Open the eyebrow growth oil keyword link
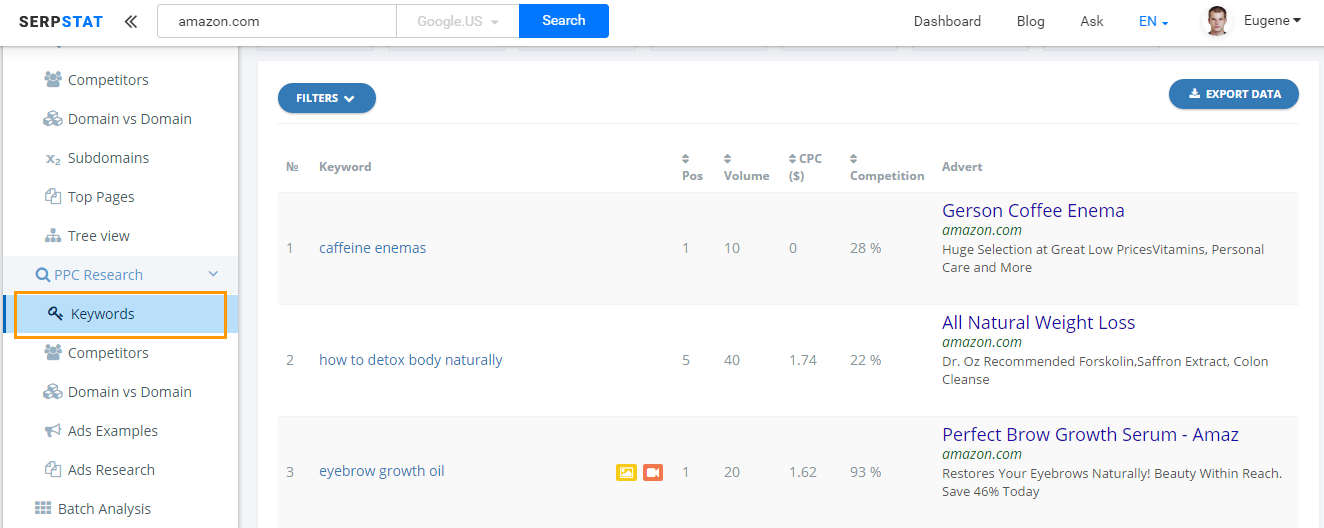Viewport: 1324px width, 528px height. (x=381, y=471)
